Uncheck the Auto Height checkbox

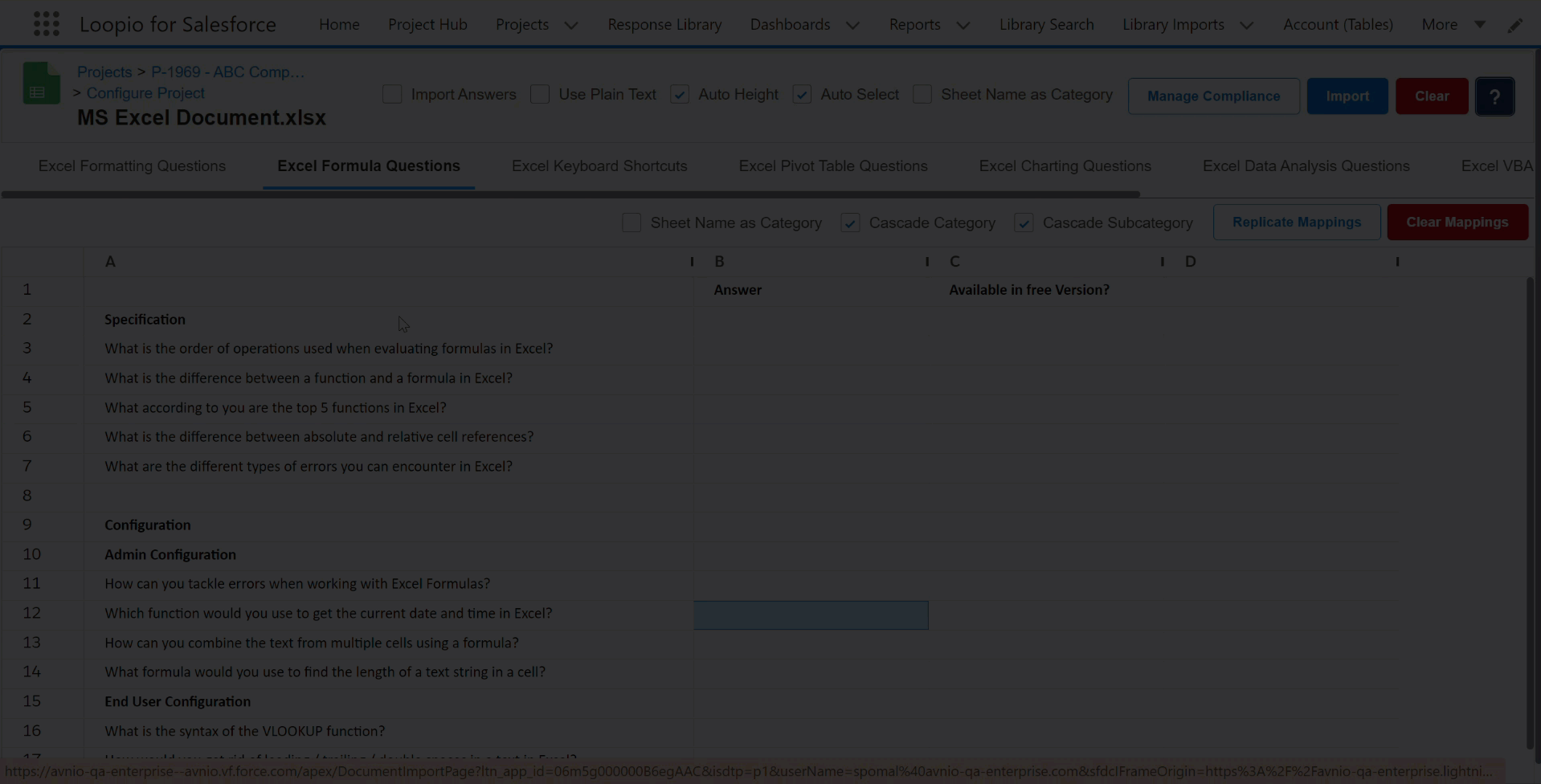click(680, 95)
